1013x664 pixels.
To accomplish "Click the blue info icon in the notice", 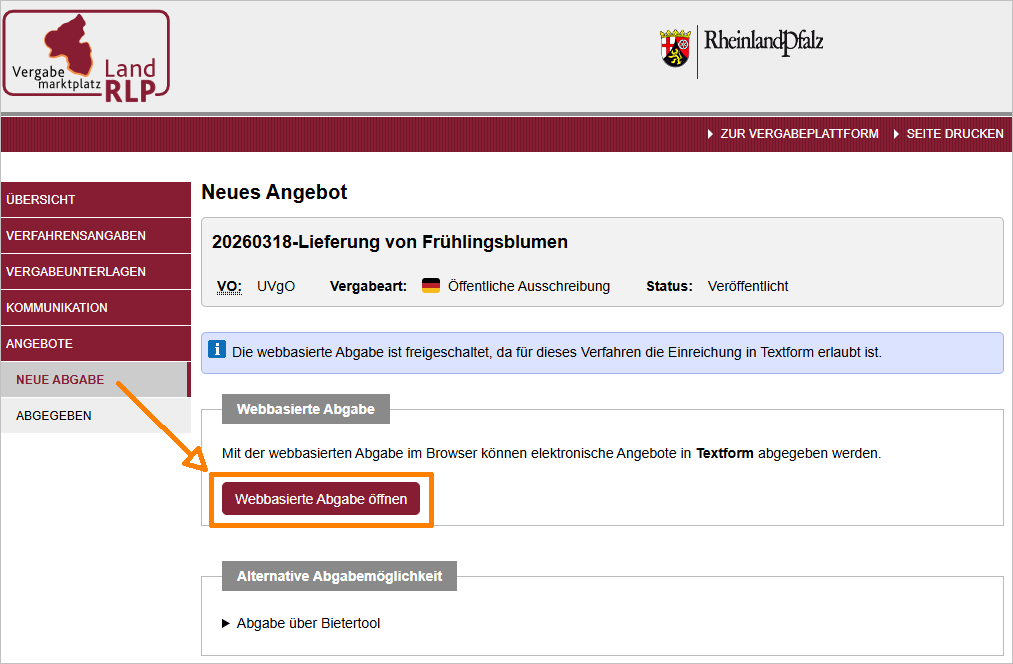I will click(217, 350).
